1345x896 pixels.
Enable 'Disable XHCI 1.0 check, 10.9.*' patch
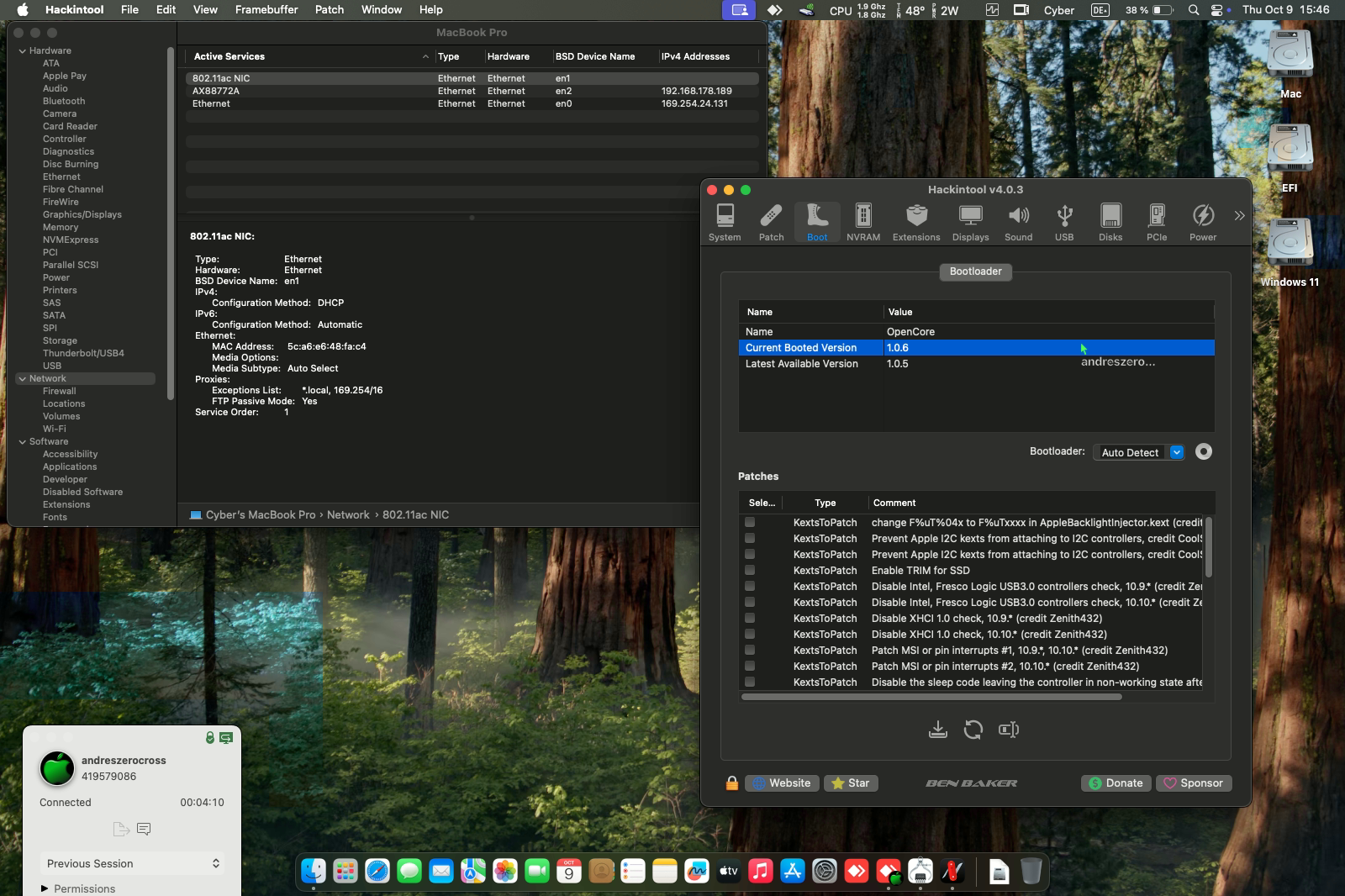[x=750, y=619]
